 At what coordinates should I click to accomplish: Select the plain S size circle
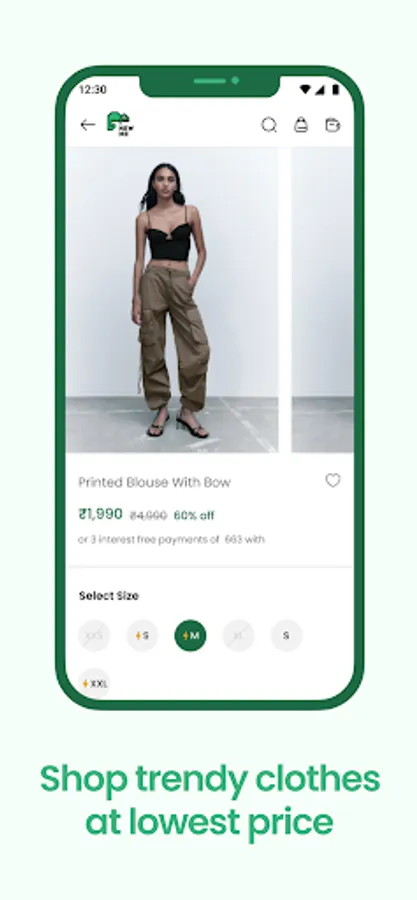286,635
